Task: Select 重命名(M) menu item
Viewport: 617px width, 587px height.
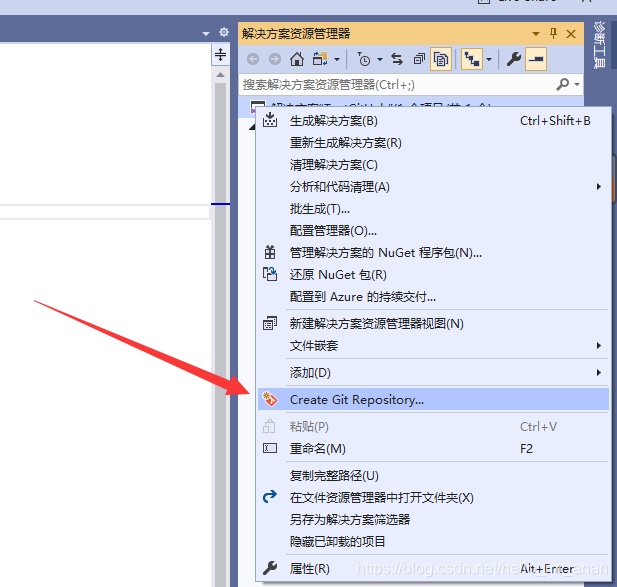Action: point(433,449)
